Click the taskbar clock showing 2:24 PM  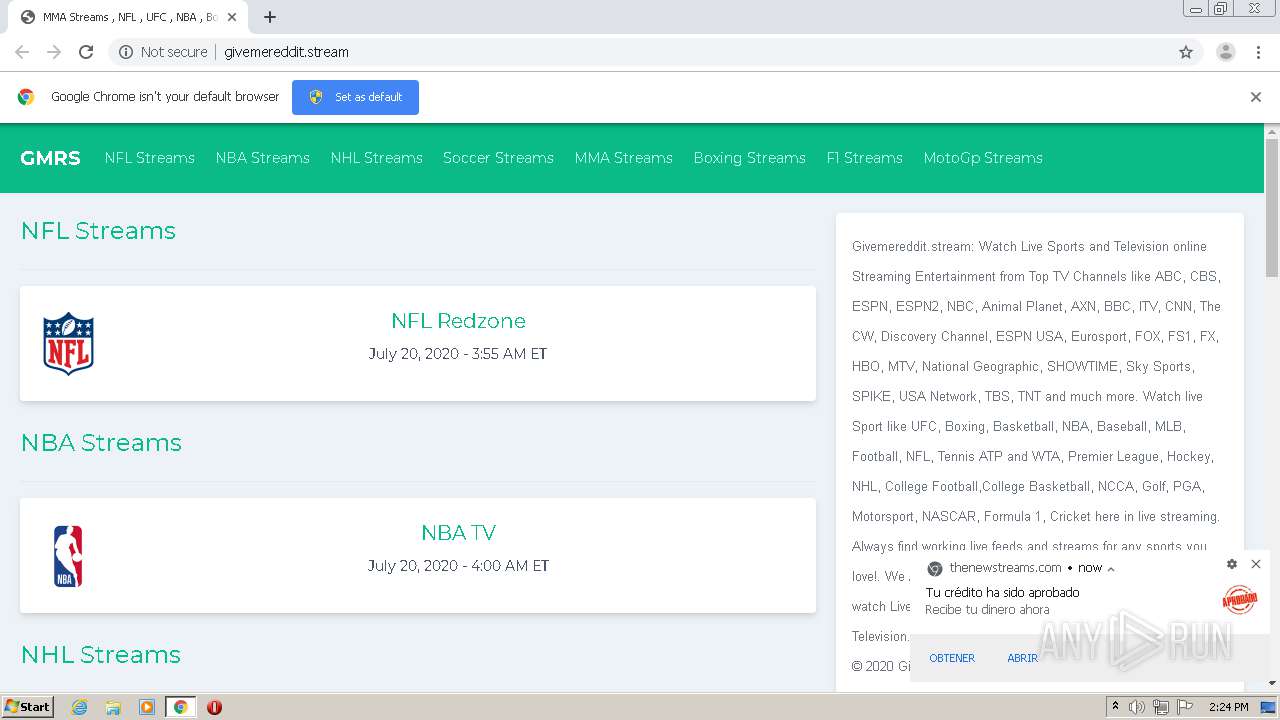coord(1229,707)
